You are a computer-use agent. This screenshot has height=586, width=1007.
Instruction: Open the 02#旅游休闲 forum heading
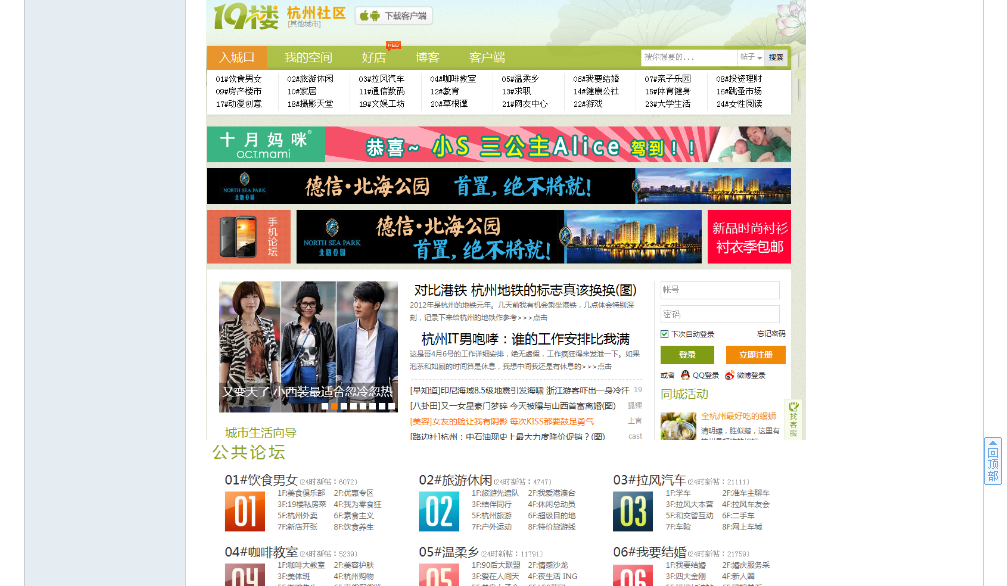click(455, 481)
